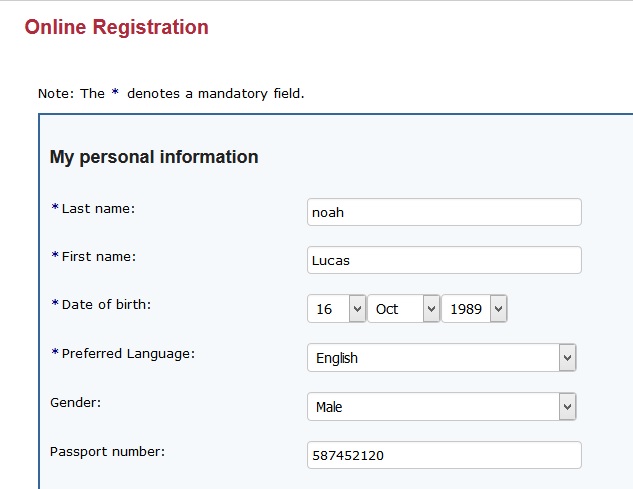633x489 pixels.
Task: Click the Passport number input field
Action: pyautogui.click(x=444, y=455)
